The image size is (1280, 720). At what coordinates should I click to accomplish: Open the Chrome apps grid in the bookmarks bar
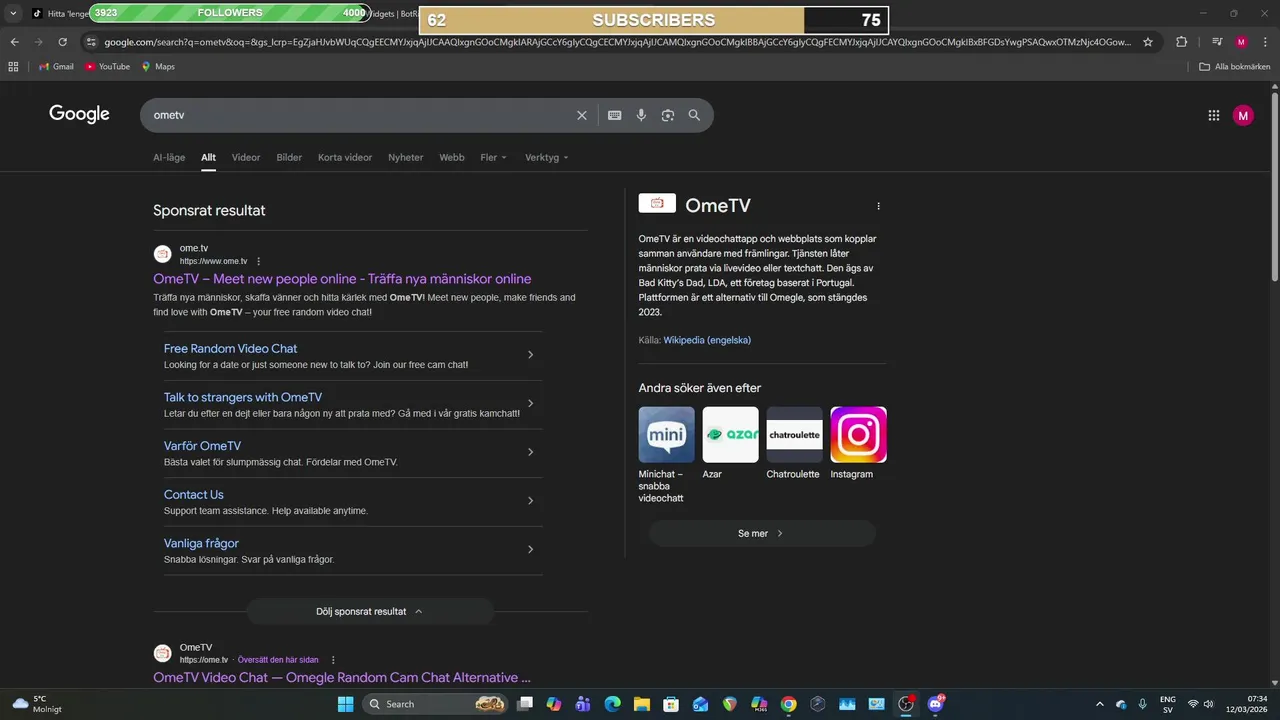(13, 67)
